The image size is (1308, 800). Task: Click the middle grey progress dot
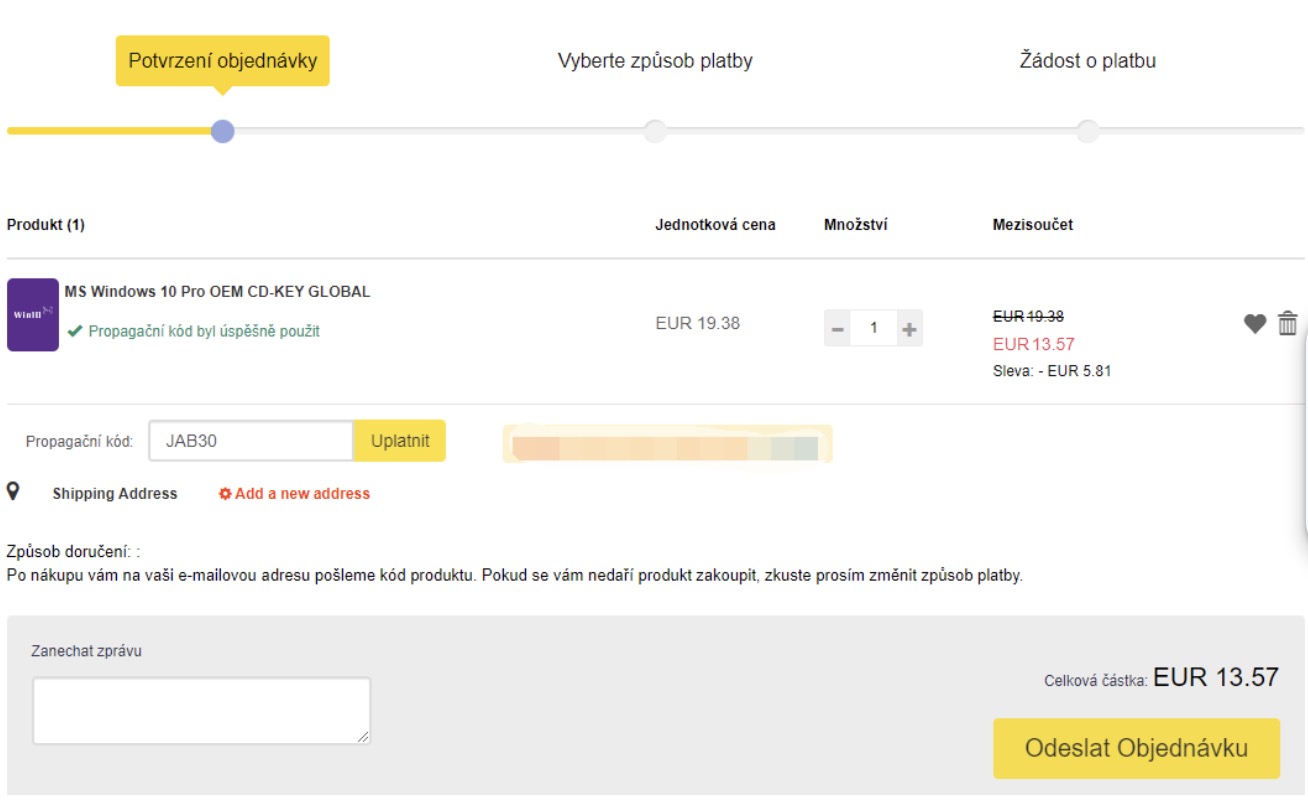click(655, 131)
